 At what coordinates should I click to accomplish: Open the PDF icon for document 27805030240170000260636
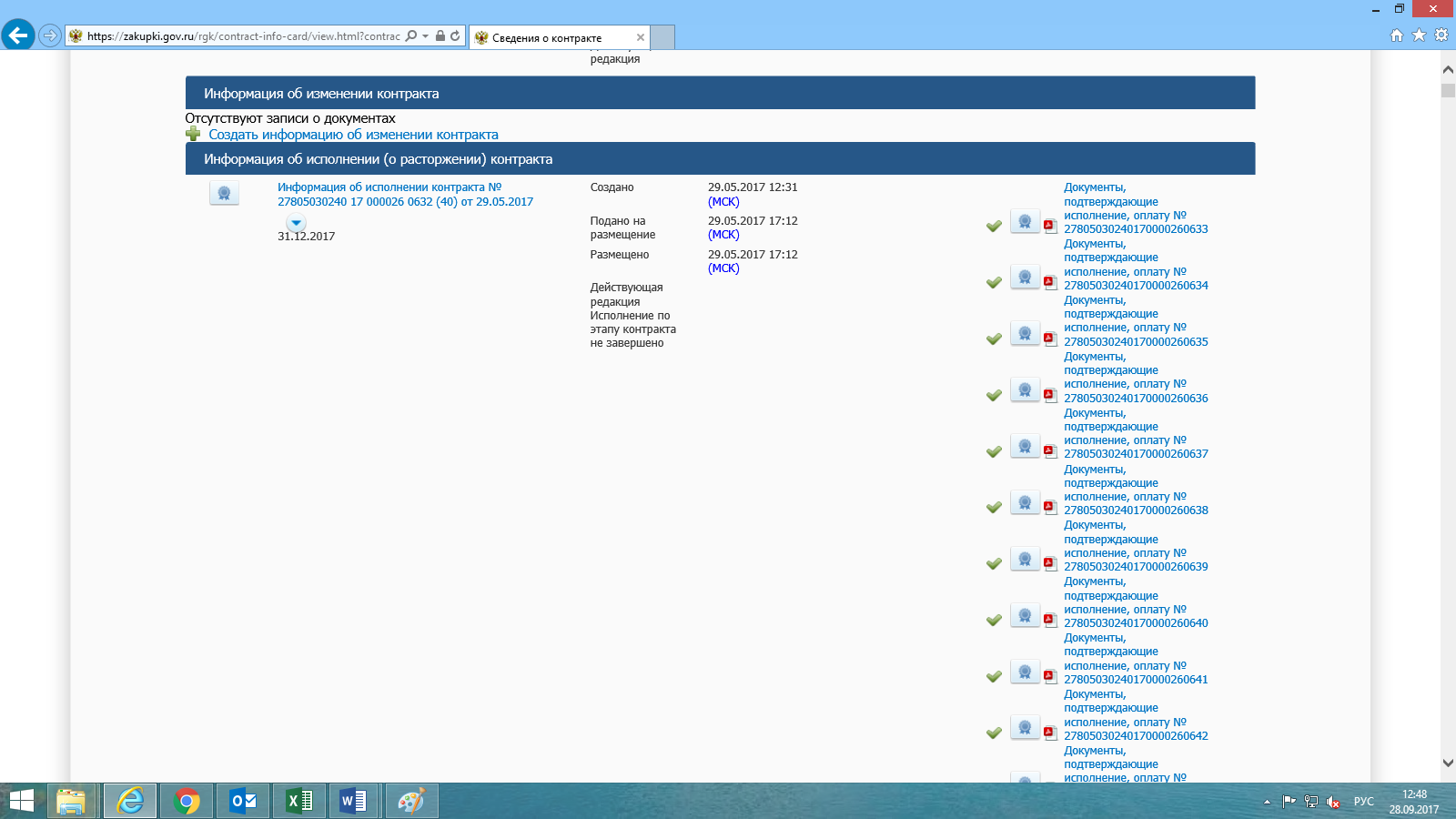click(1050, 395)
